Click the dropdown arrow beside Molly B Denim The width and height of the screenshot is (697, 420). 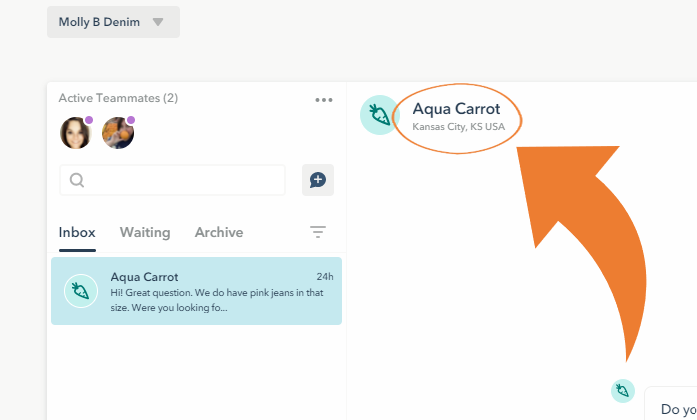[158, 22]
